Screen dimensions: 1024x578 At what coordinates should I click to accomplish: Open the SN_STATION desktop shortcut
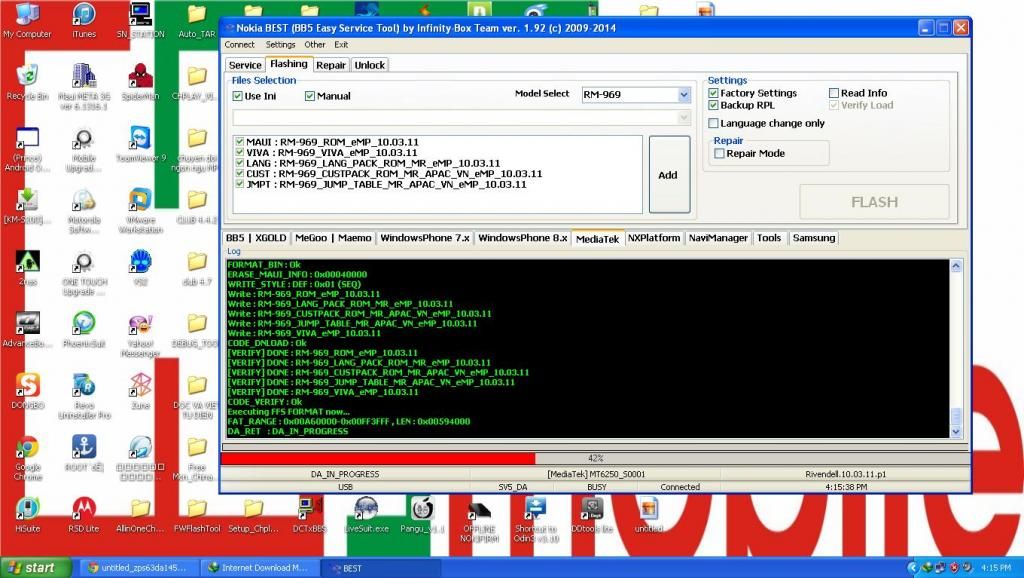click(x=140, y=20)
